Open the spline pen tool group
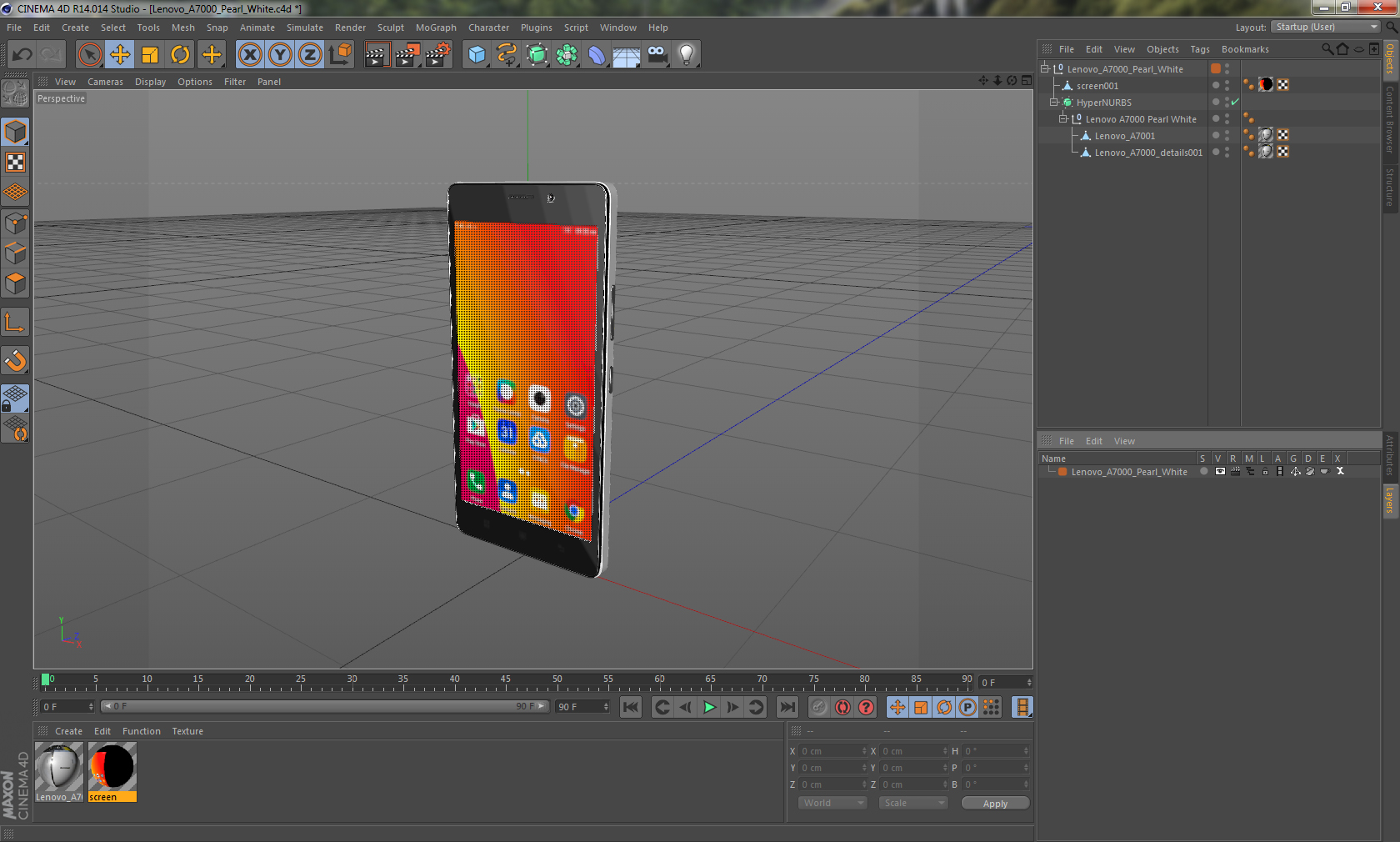The image size is (1400, 842). tap(507, 55)
